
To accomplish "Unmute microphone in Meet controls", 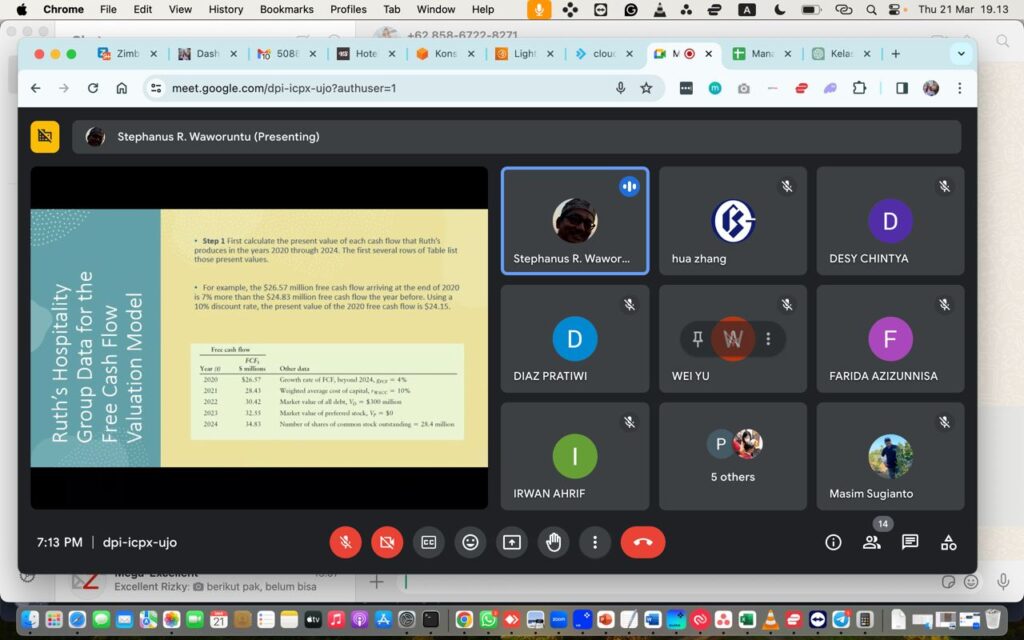I will coord(345,542).
